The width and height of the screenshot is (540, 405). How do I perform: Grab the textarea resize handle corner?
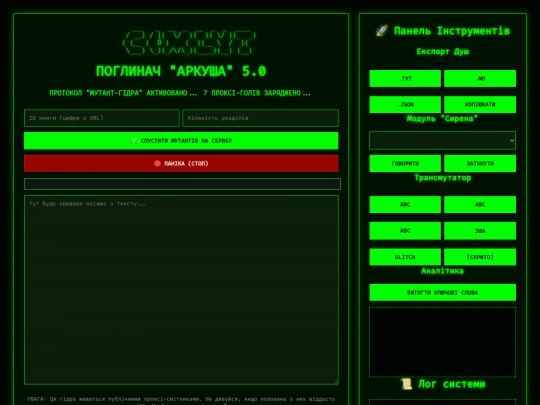pyautogui.click(x=336, y=382)
